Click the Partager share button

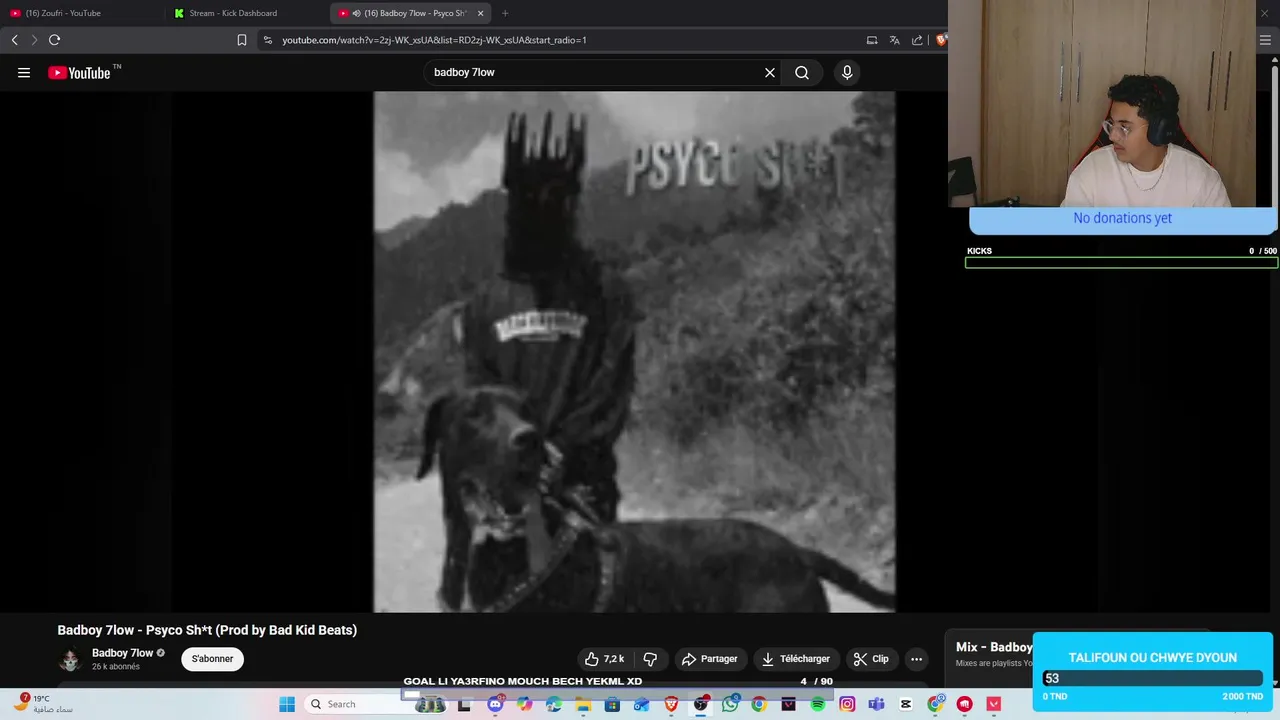pyautogui.click(x=709, y=659)
